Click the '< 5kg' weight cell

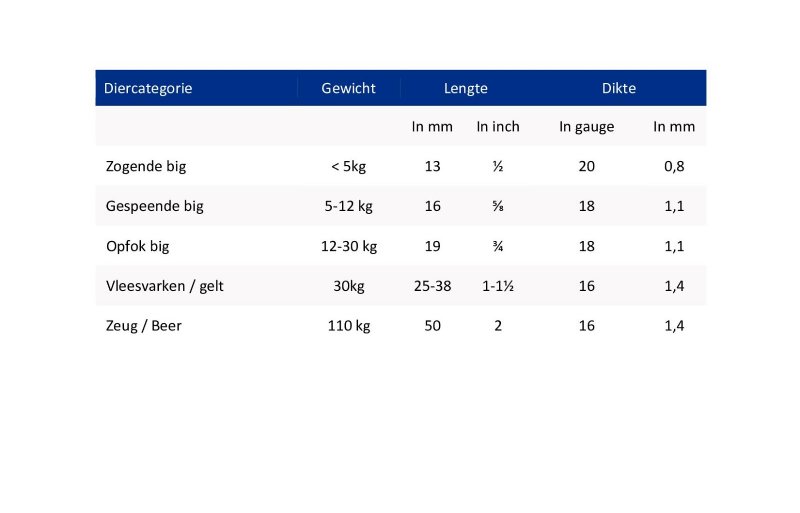pos(348,166)
